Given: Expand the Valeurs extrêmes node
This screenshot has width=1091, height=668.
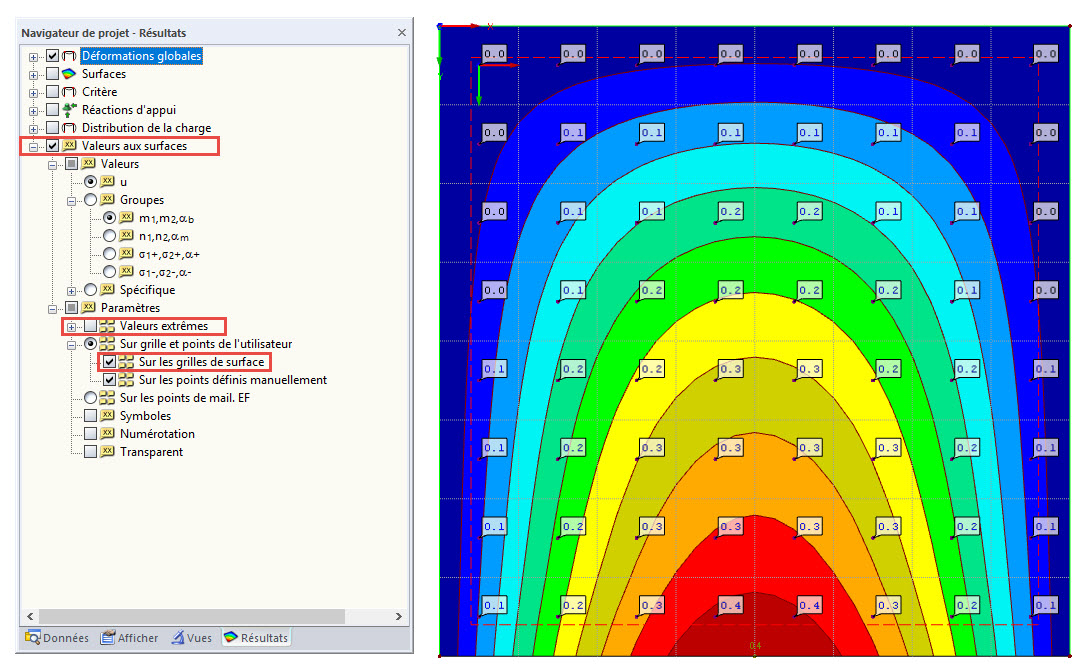Looking at the screenshot, I should pyautogui.click(x=71, y=326).
